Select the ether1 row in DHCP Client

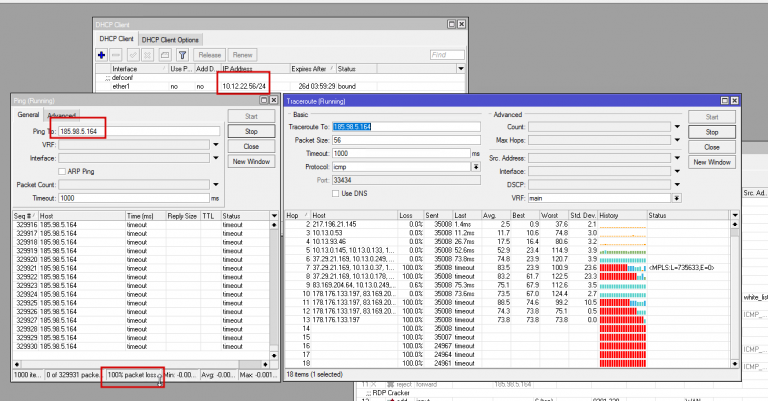coord(280,86)
